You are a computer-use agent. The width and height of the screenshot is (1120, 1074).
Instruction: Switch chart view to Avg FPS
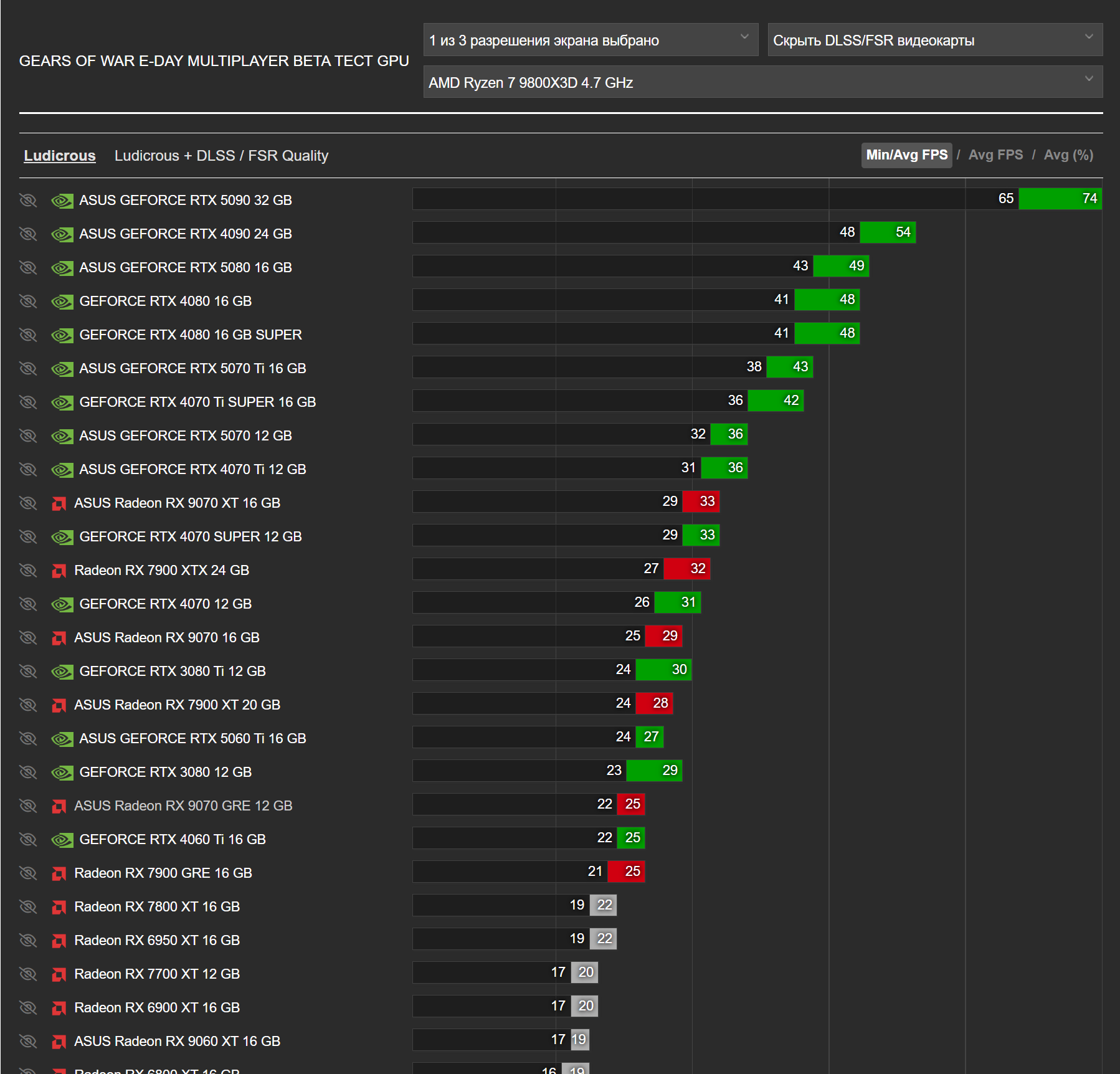coord(995,155)
